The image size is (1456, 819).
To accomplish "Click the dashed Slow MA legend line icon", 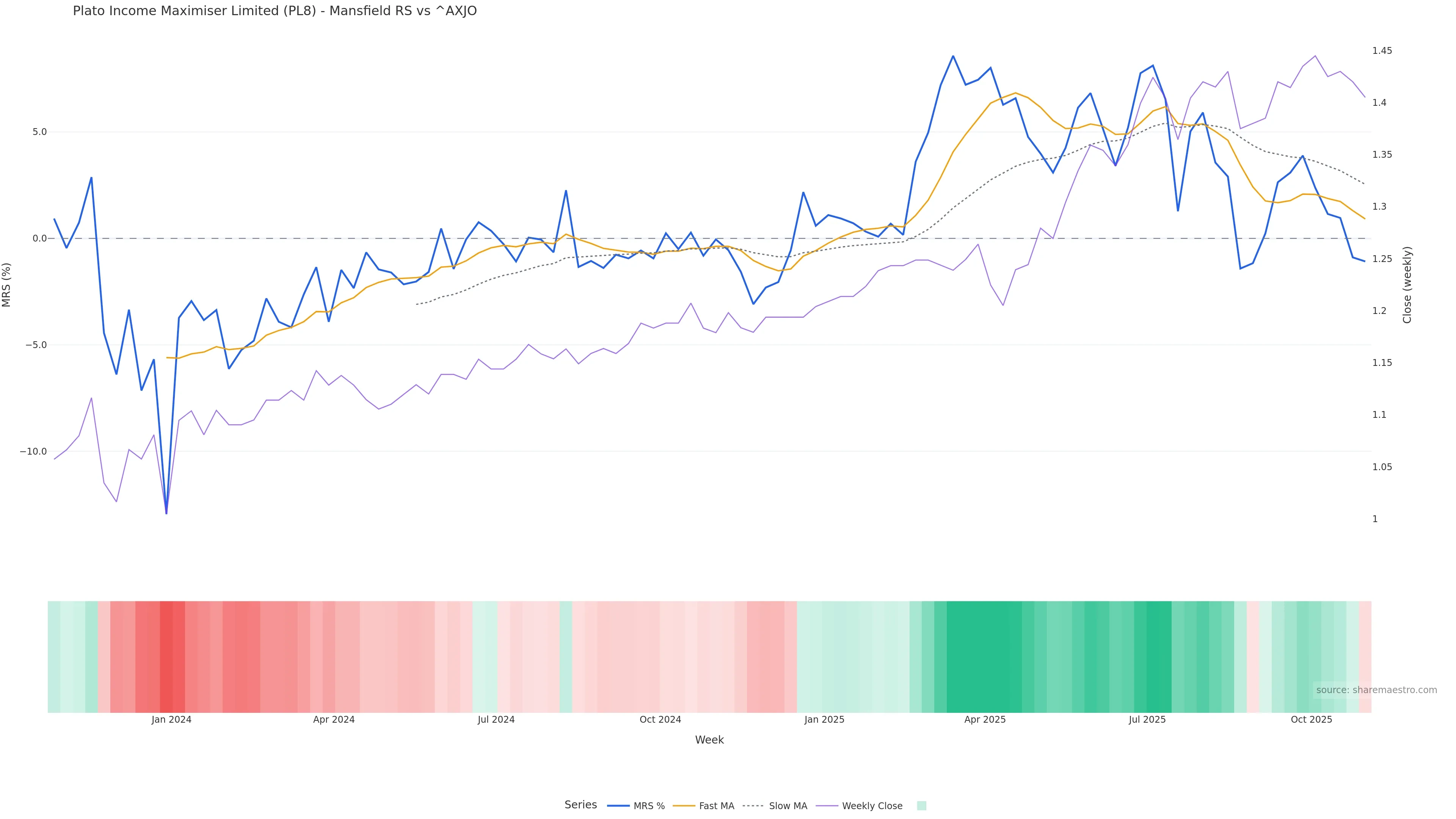I will pos(753,806).
